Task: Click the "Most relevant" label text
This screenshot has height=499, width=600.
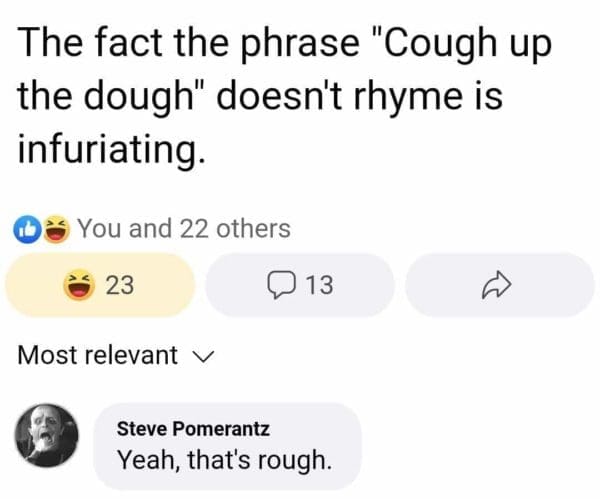Action: click(x=98, y=355)
